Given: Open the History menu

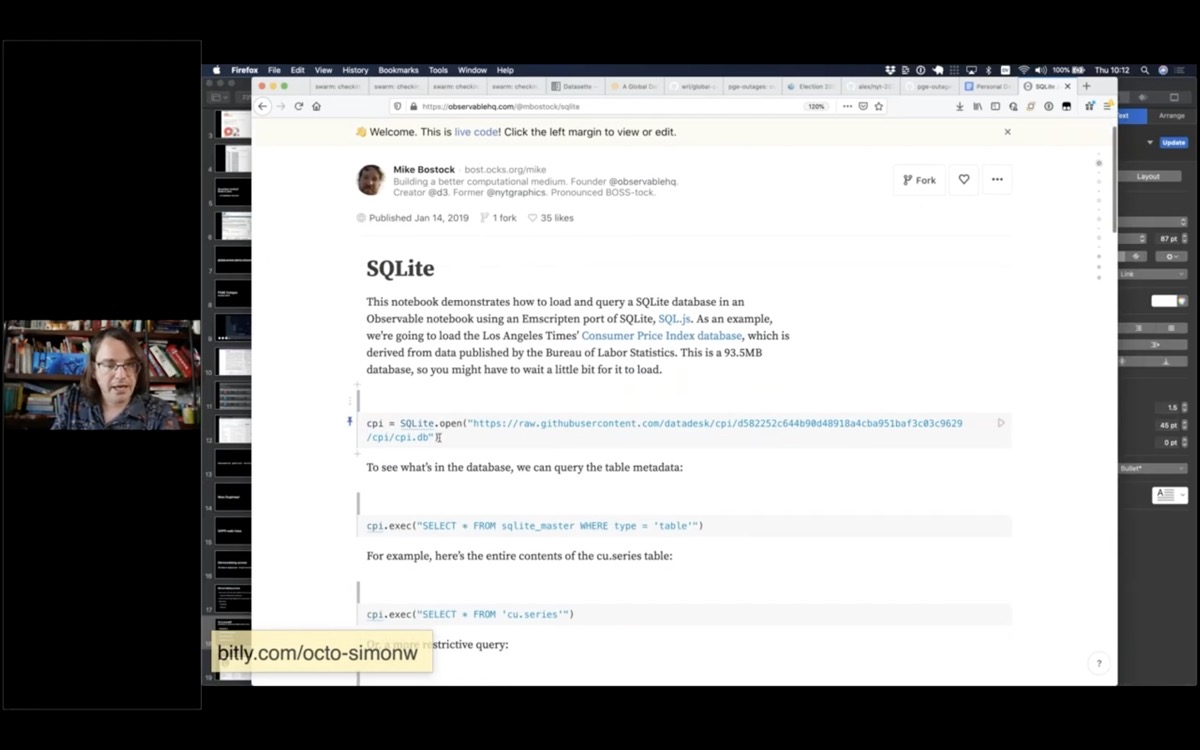Looking at the screenshot, I should [x=355, y=70].
